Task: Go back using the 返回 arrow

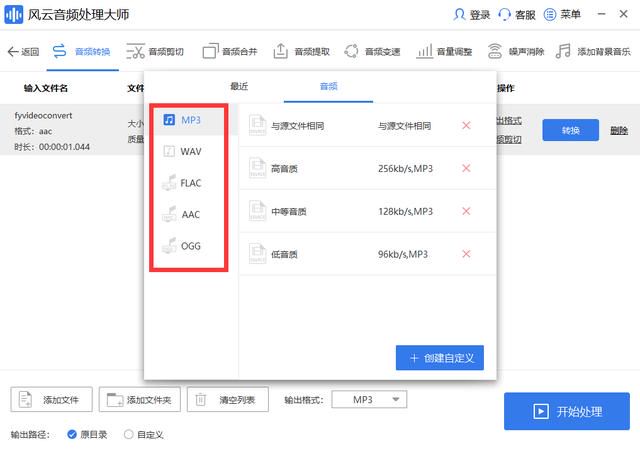Action: pyautogui.click(x=23, y=51)
